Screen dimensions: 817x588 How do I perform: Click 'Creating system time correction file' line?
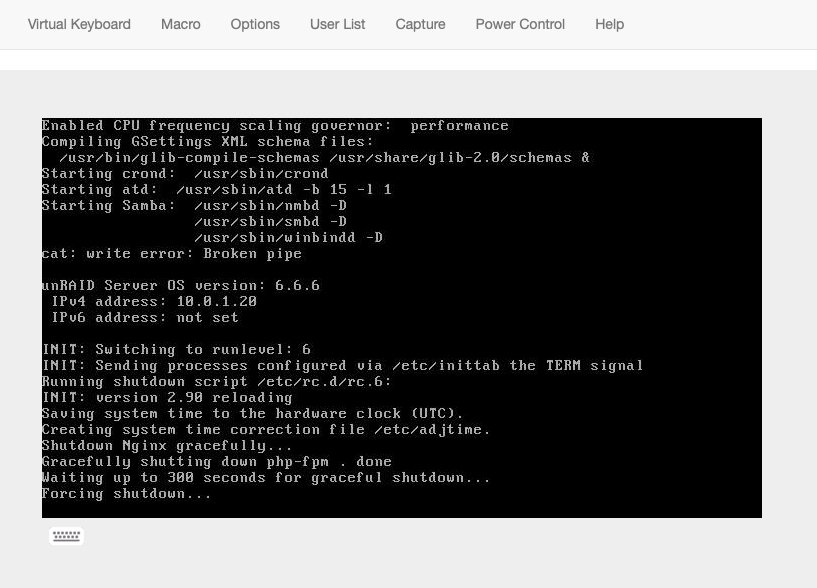266,429
